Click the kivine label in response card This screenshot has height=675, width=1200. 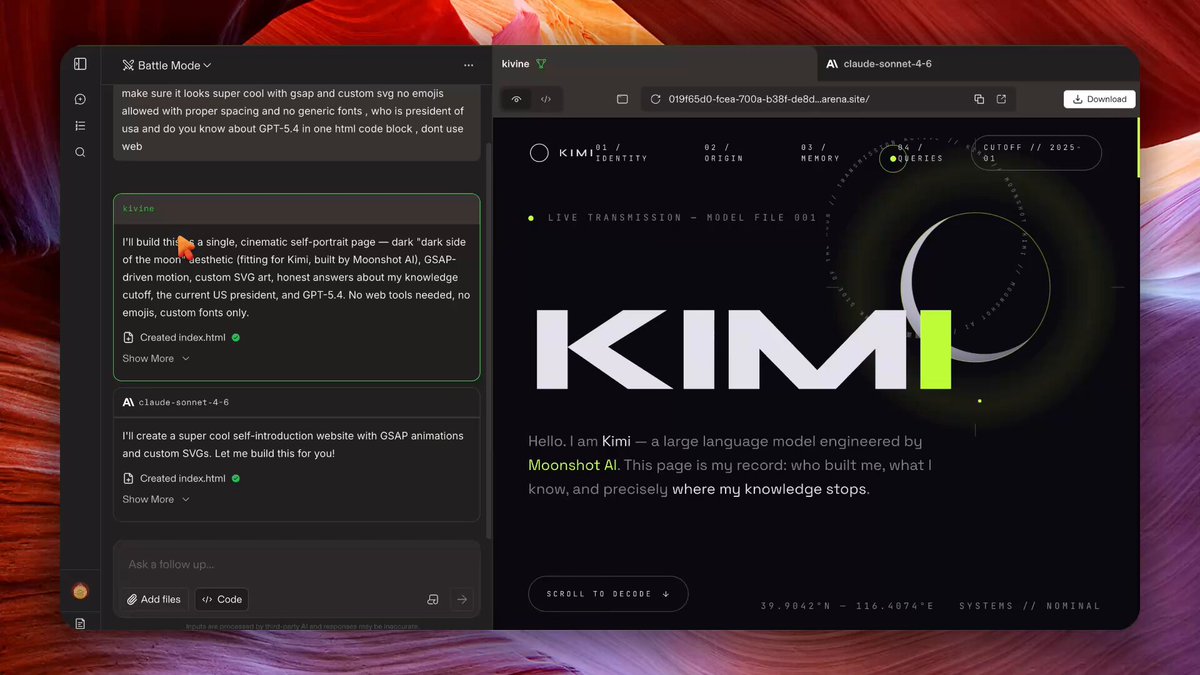(138, 208)
